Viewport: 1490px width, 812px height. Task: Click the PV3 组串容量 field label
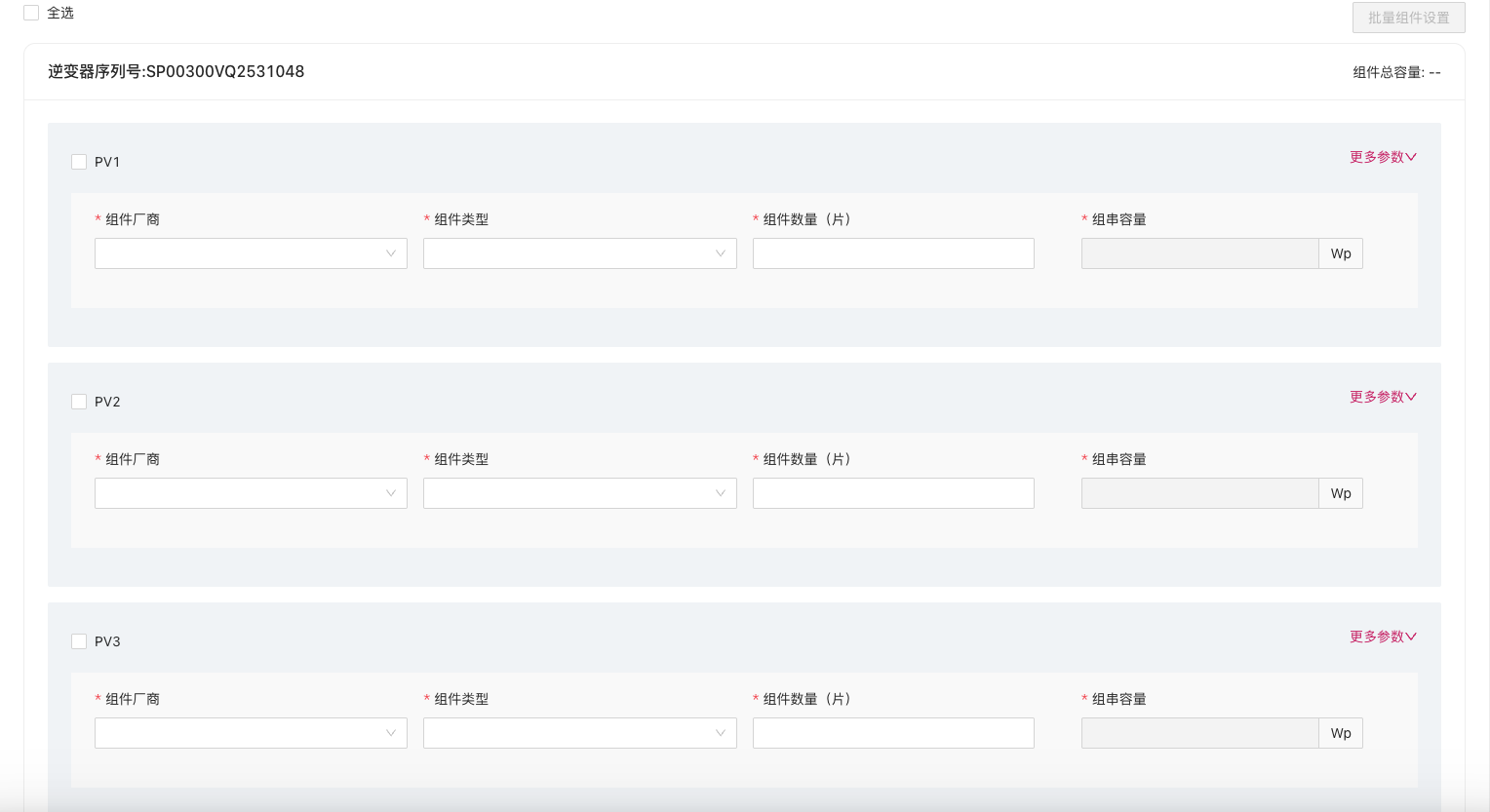pyautogui.click(x=1119, y=699)
